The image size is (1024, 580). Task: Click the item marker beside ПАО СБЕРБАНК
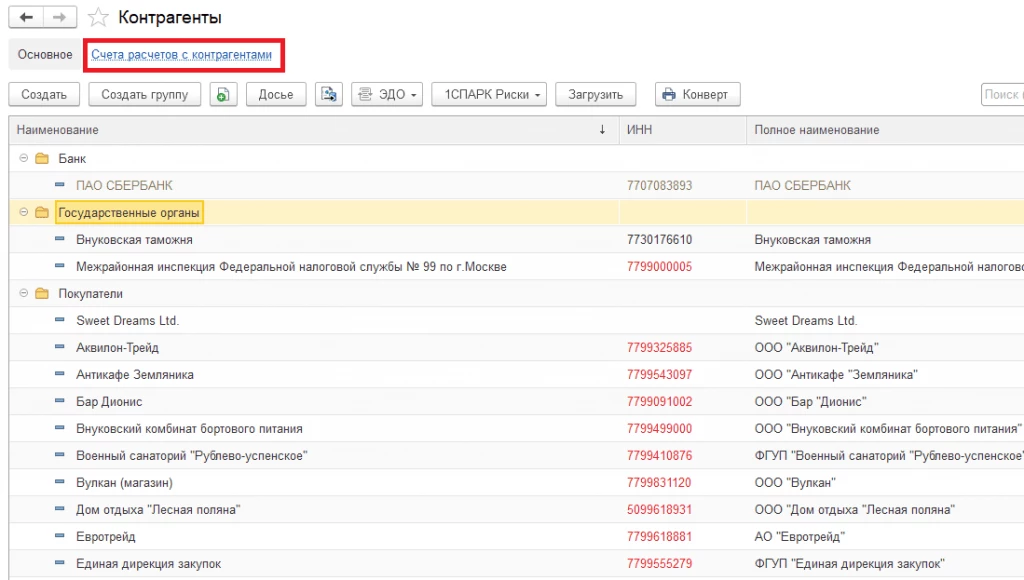coord(59,185)
